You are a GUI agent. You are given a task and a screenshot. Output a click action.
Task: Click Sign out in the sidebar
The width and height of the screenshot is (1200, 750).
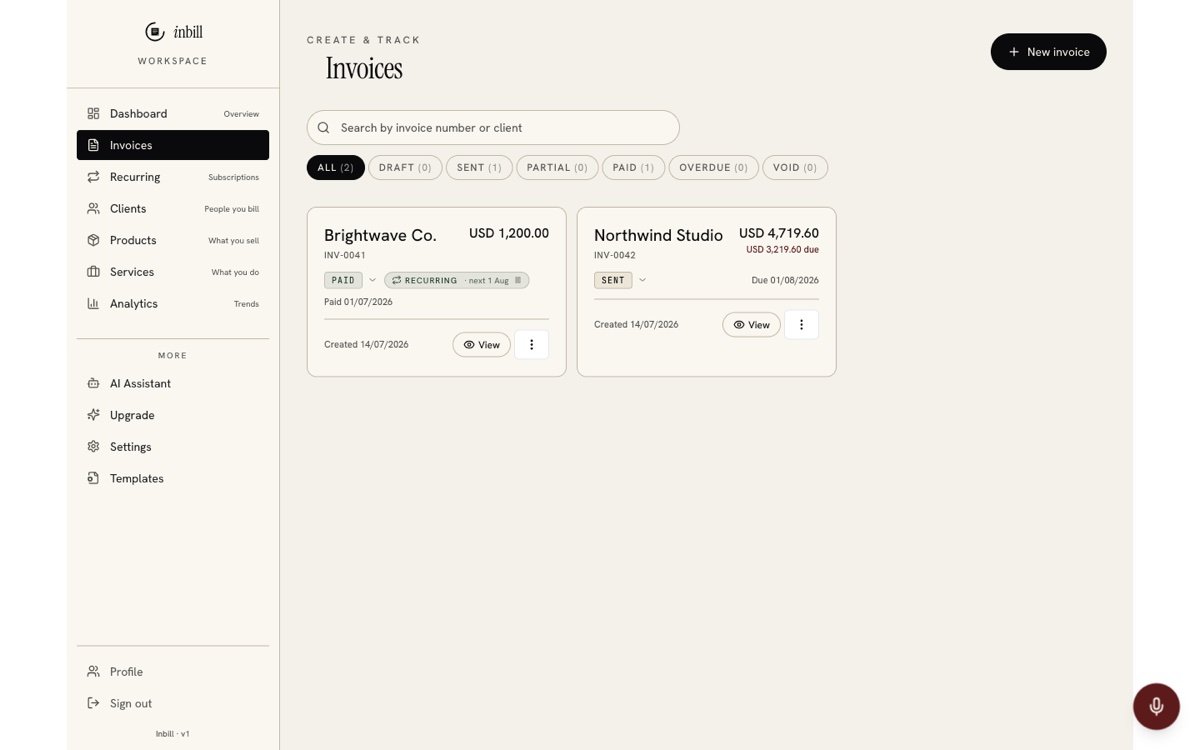point(173,704)
